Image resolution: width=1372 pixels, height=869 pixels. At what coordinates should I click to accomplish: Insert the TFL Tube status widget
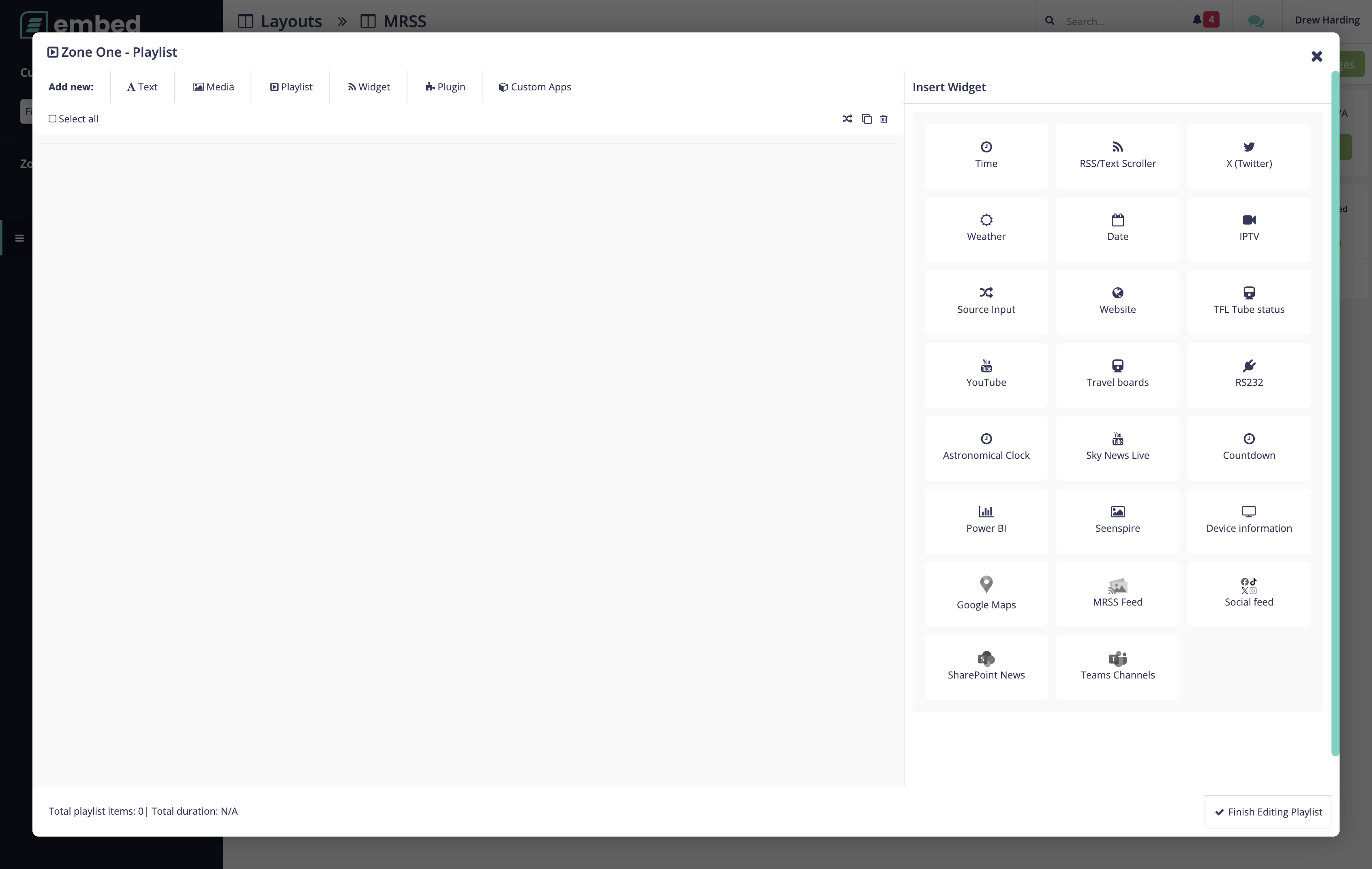(x=1248, y=301)
